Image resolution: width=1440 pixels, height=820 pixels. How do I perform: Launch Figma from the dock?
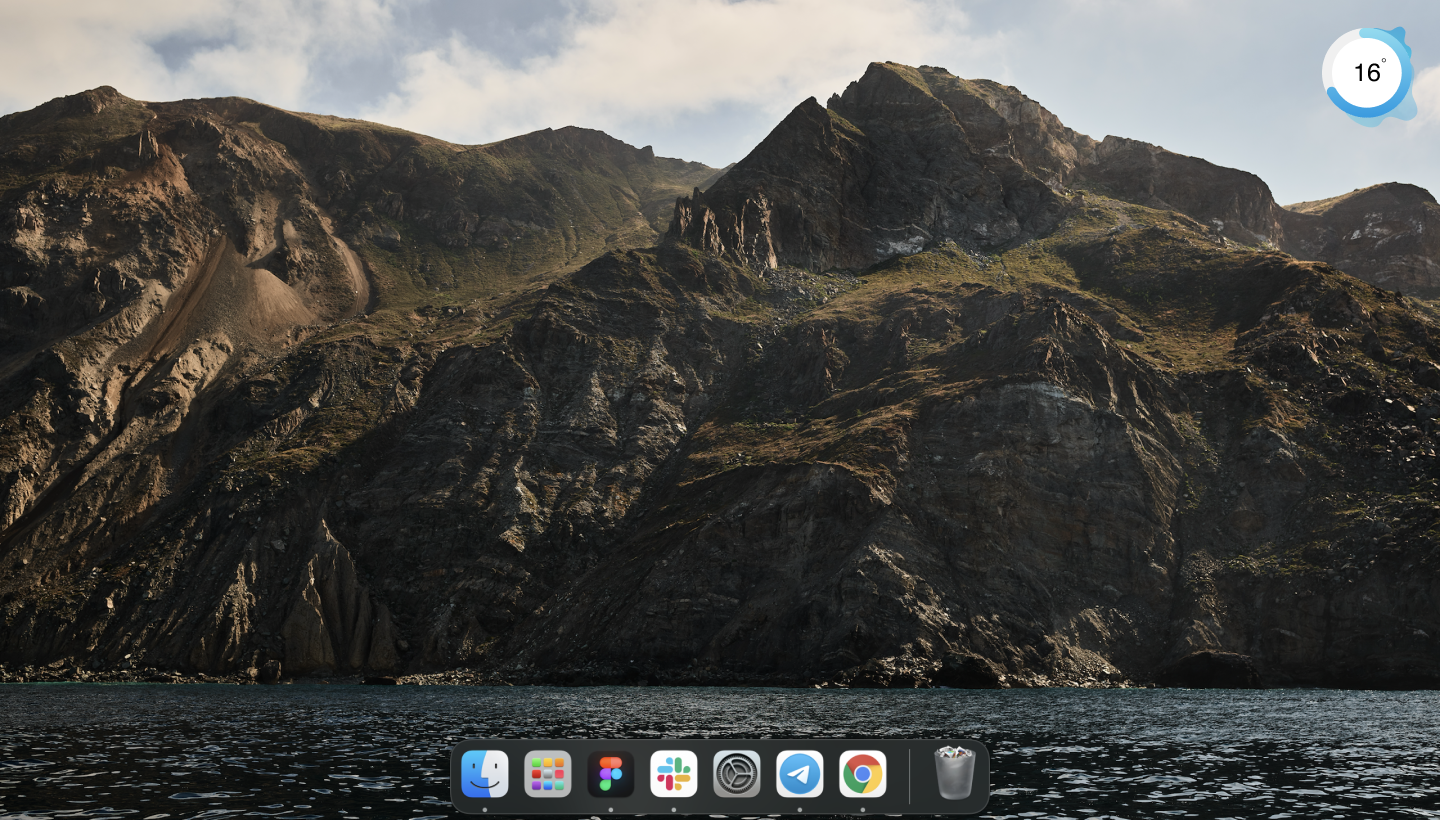[x=611, y=774]
